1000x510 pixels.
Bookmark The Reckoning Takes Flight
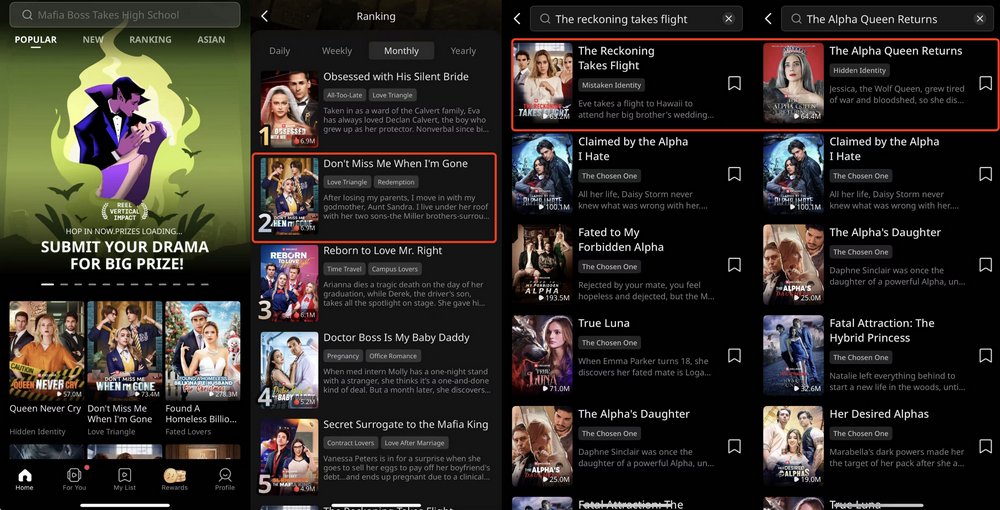(734, 84)
